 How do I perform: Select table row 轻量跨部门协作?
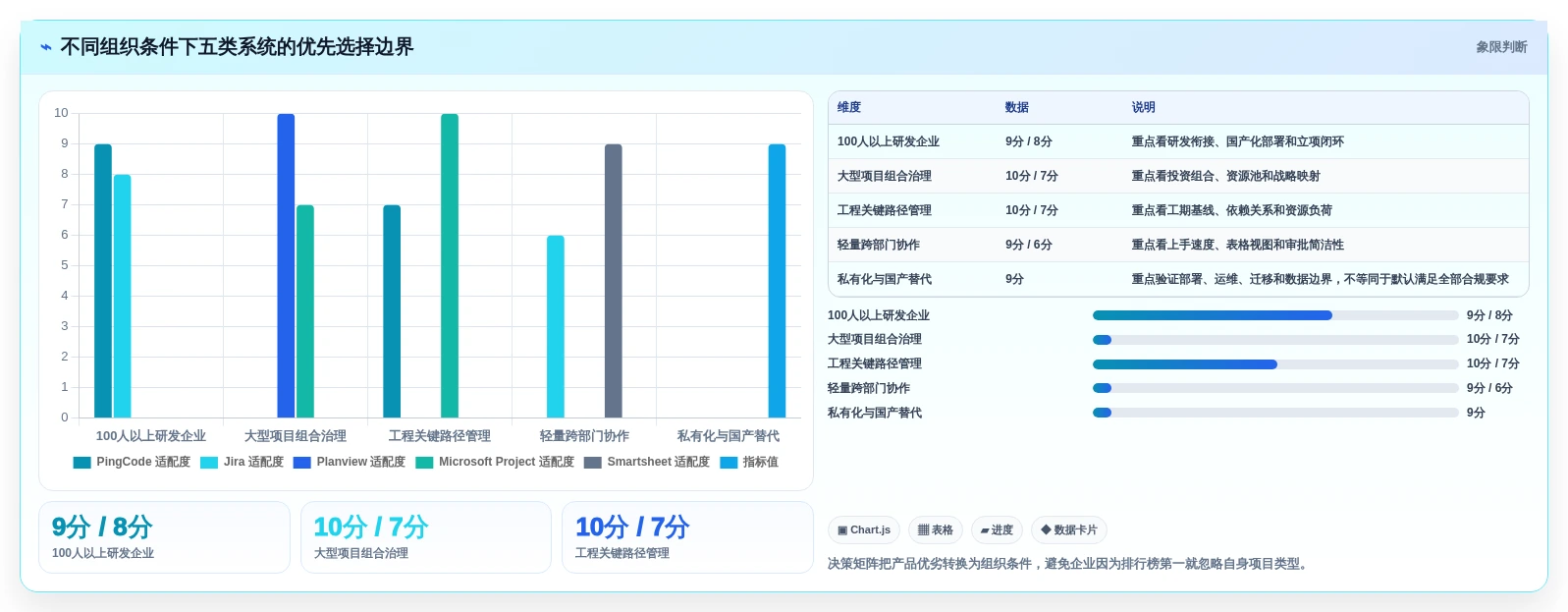pos(1178,245)
